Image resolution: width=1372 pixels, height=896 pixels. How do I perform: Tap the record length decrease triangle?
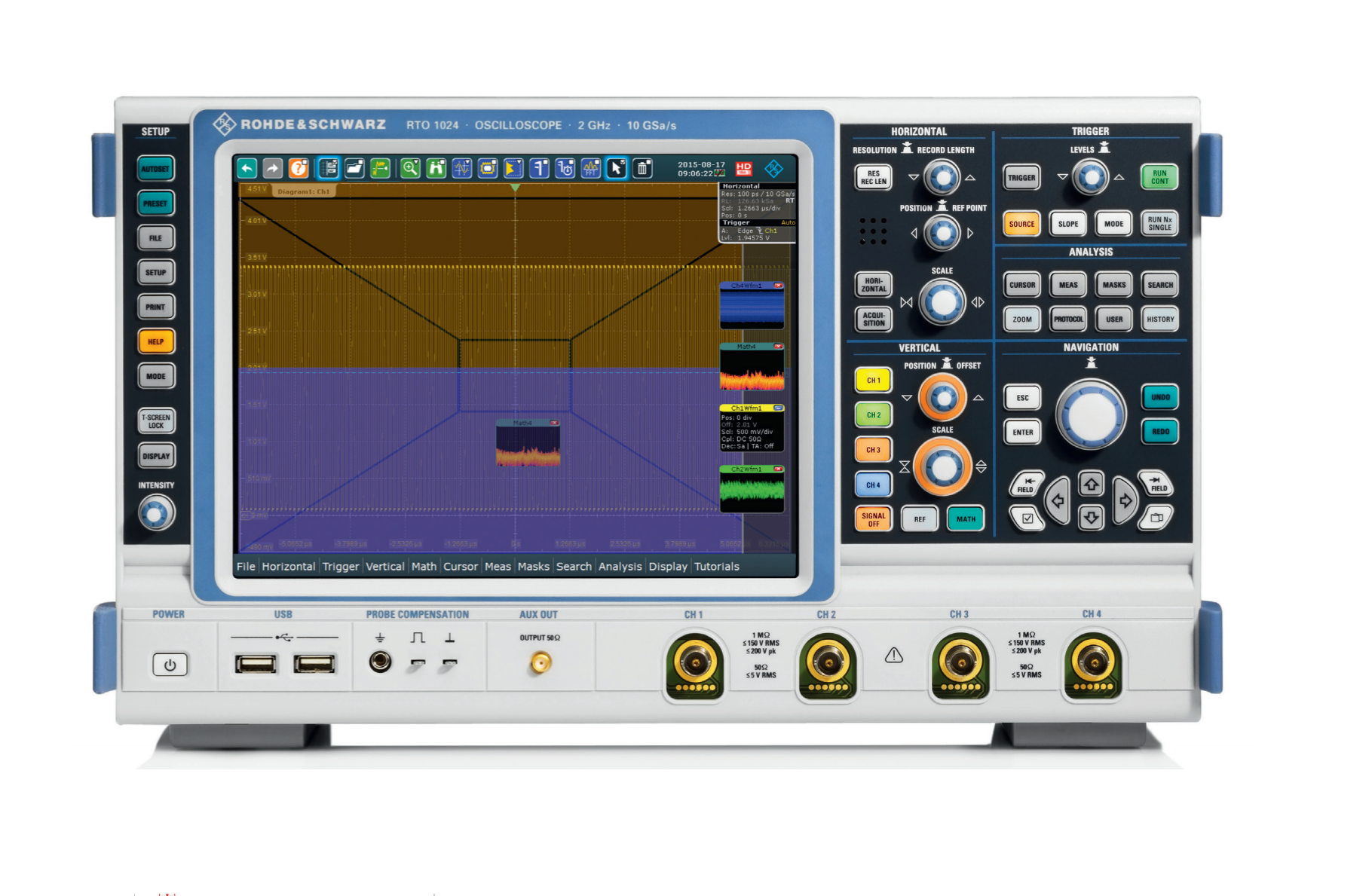tap(914, 178)
